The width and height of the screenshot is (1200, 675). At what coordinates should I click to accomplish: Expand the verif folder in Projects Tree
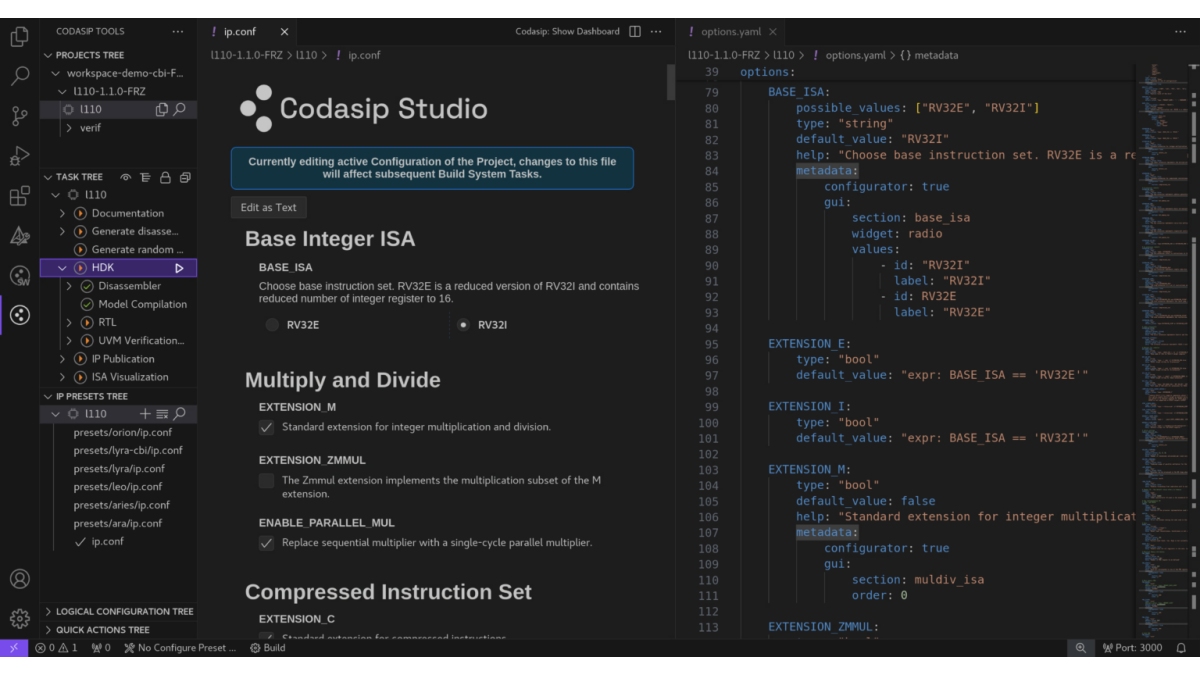point(68,128)
